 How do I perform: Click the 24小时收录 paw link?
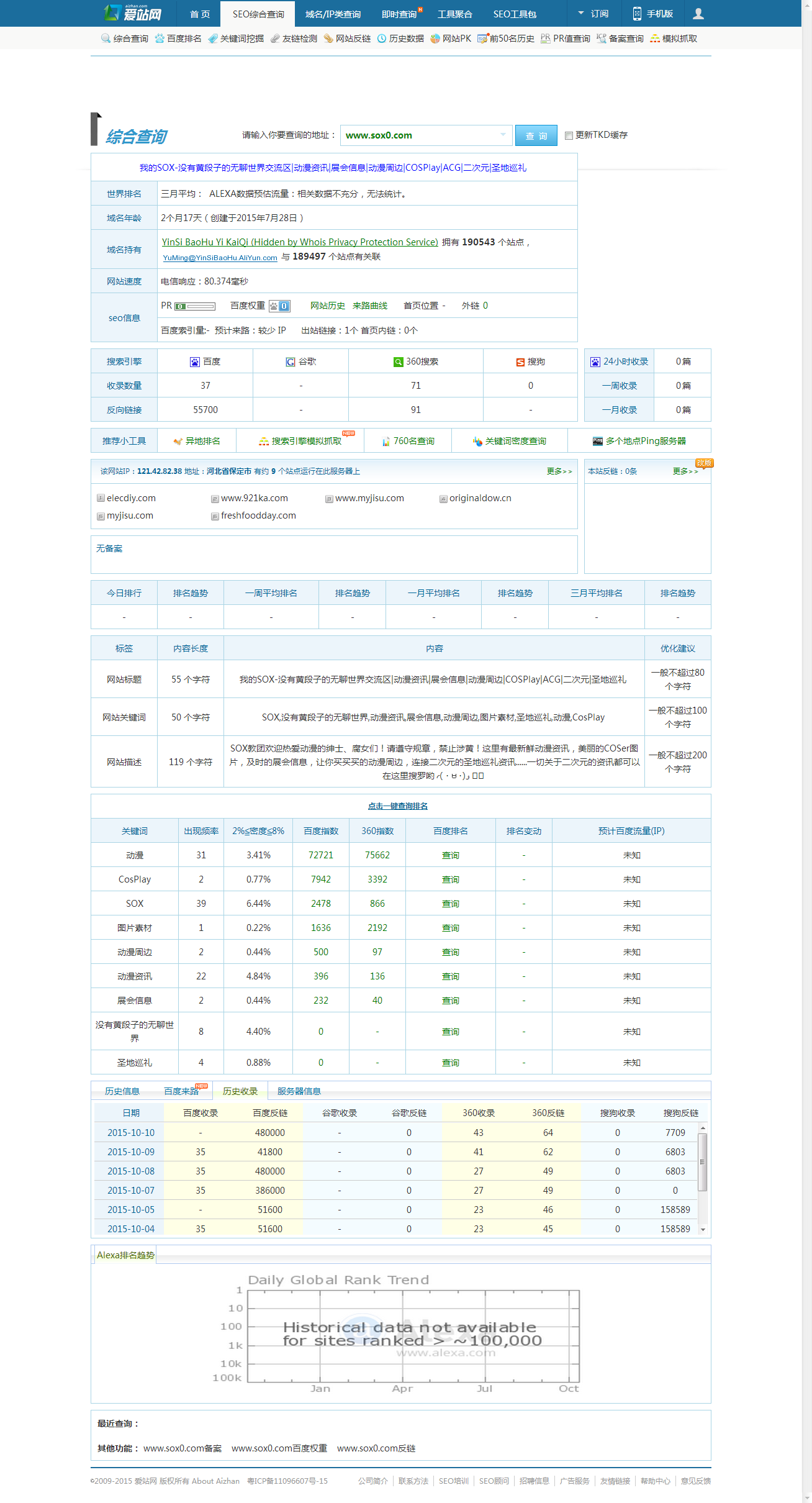(619, 361)
